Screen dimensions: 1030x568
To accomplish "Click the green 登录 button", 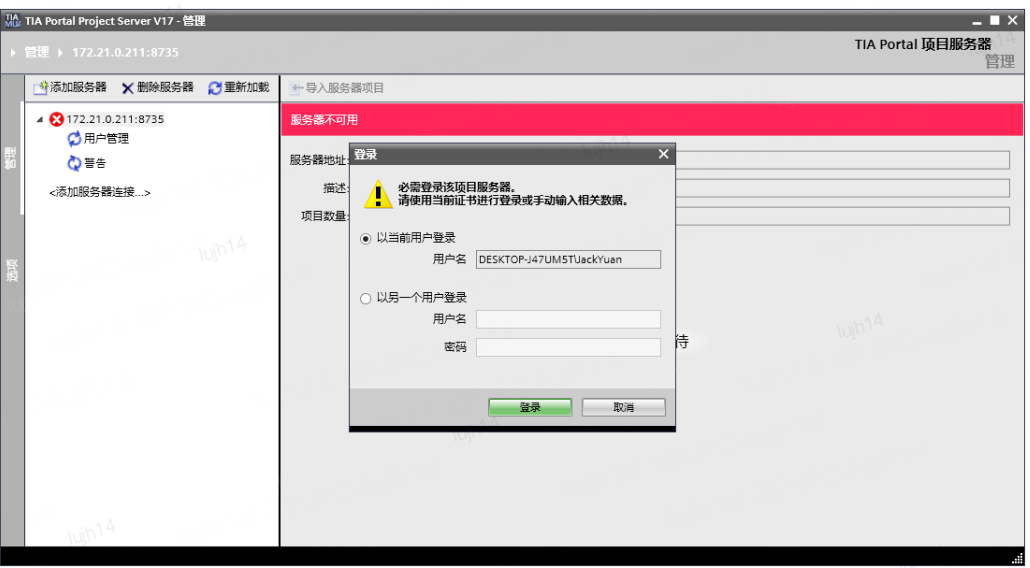I will point(530,407).
